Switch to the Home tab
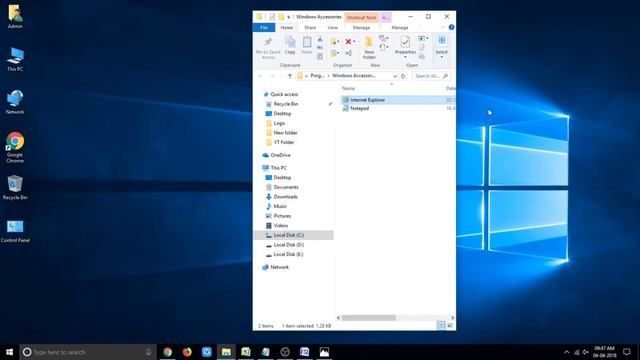The width and height of the screenshot is (640, 360). click(287, 27)
